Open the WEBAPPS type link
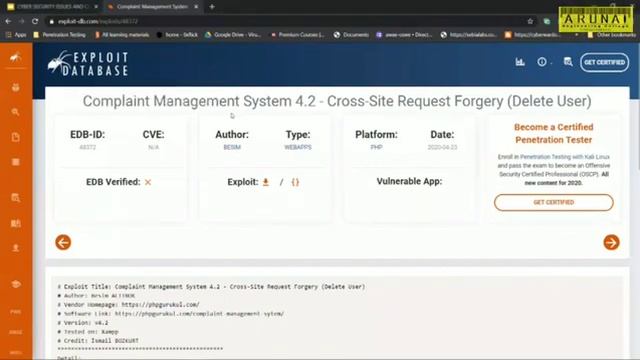 (298, 147)
